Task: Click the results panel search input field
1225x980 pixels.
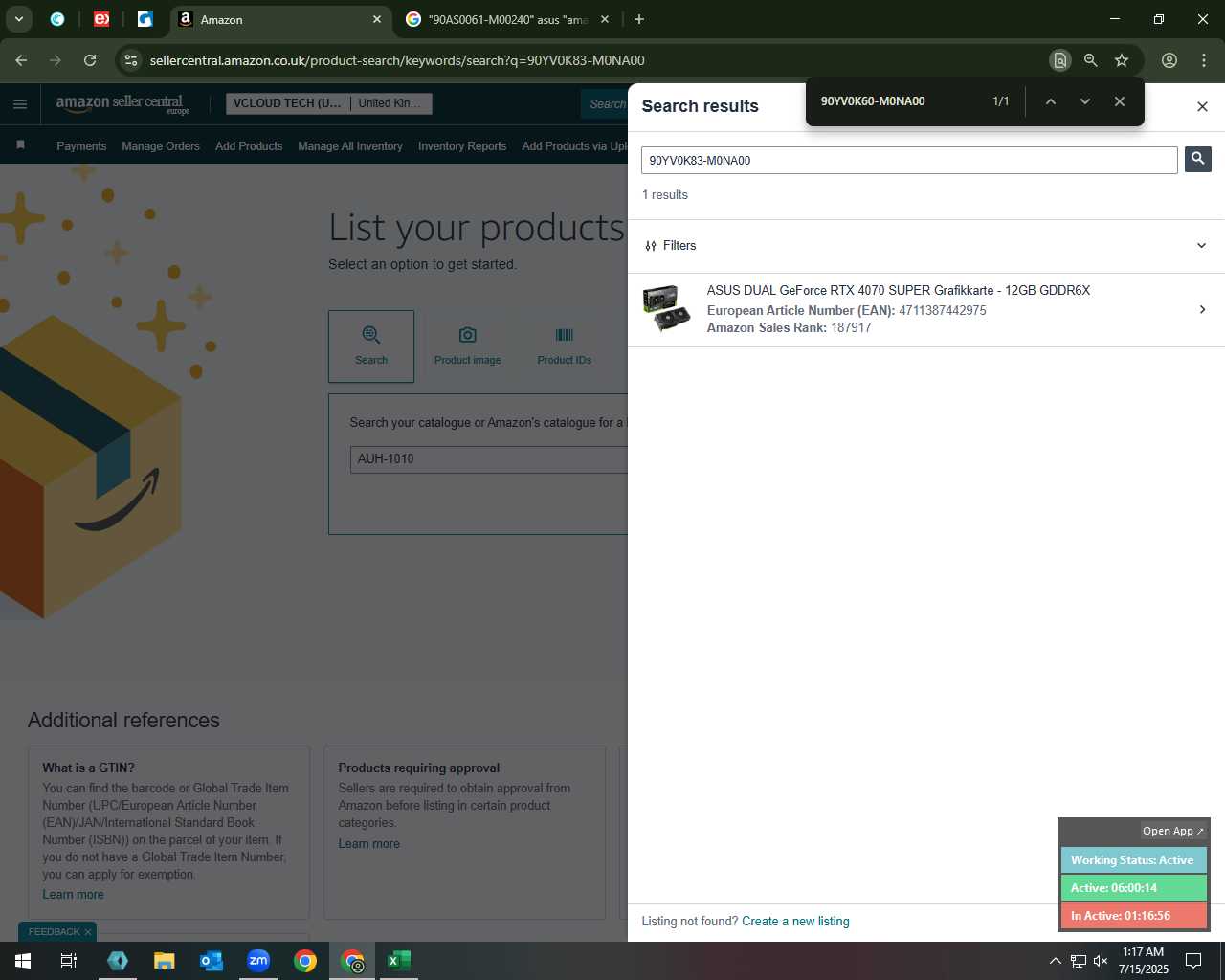Action: click(x=909, y=160)
